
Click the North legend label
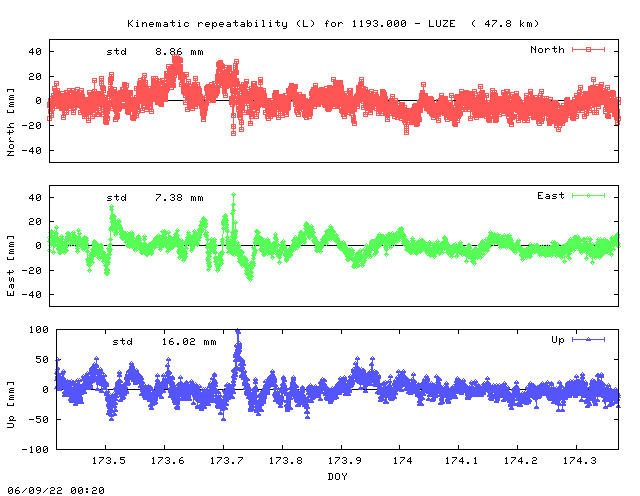pos(547,50)
